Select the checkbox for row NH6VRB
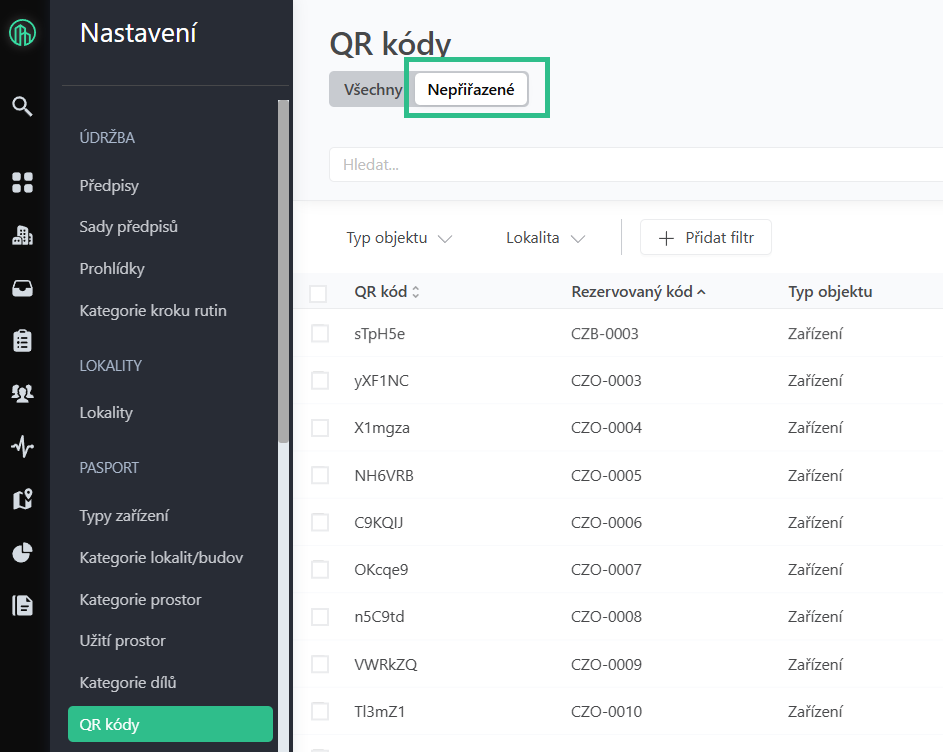943x752 pixels. click(320, 476)
